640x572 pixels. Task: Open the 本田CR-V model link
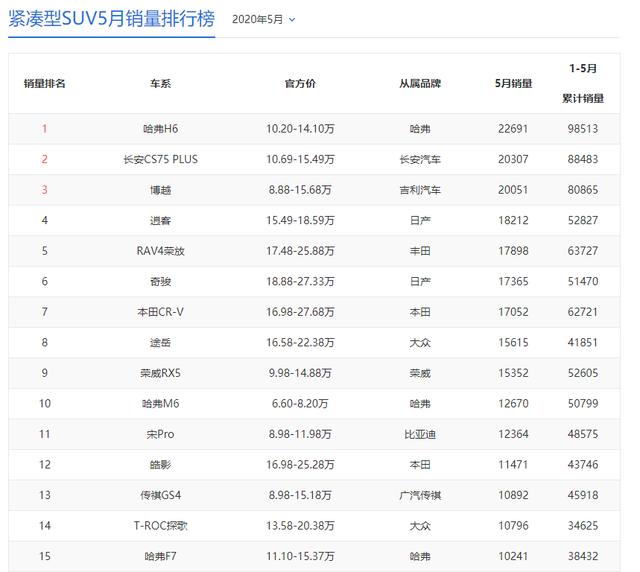click(x=160, y=312)
